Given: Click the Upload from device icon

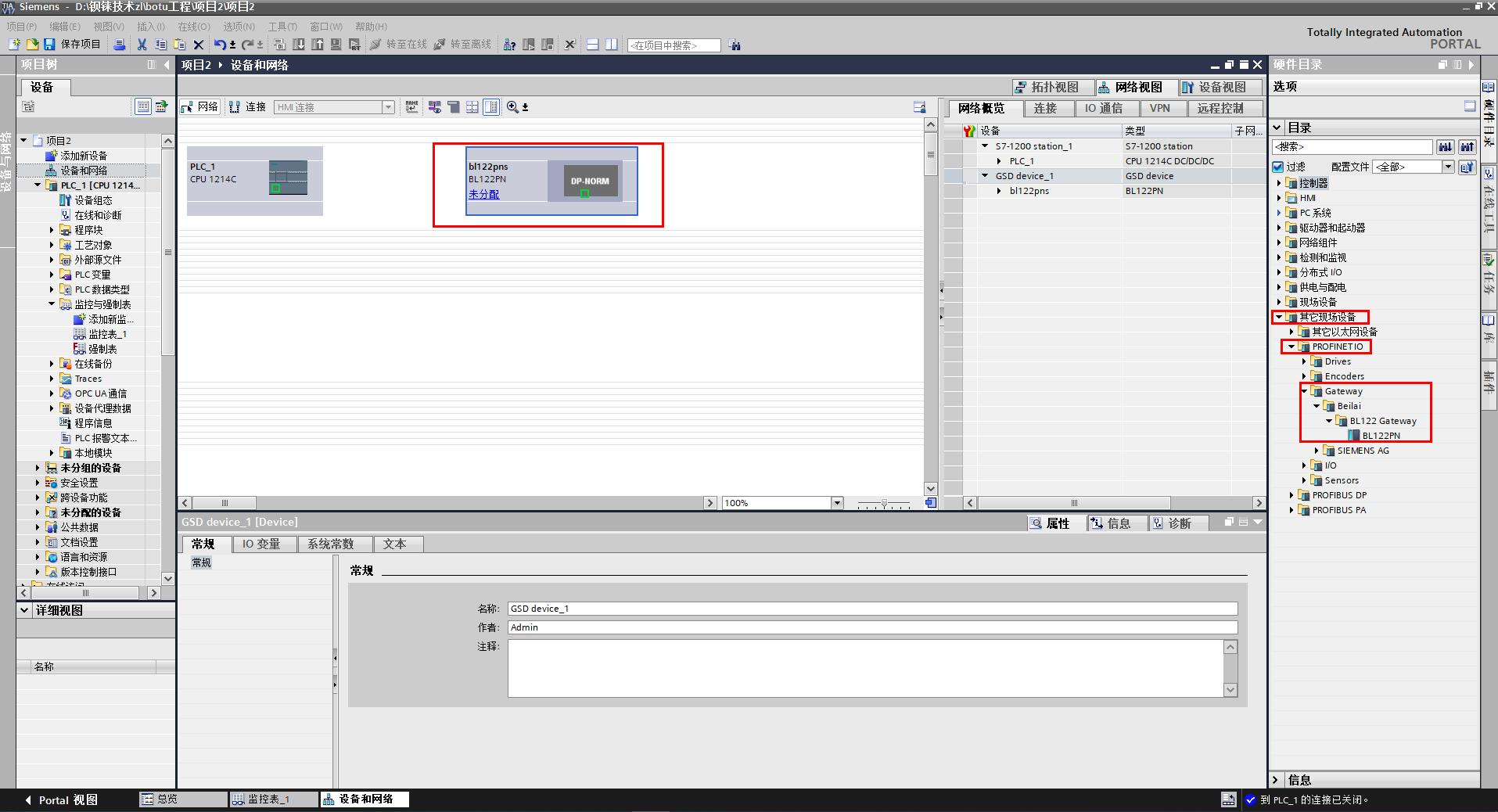Looking at the screenshot, I should point(318,45).
